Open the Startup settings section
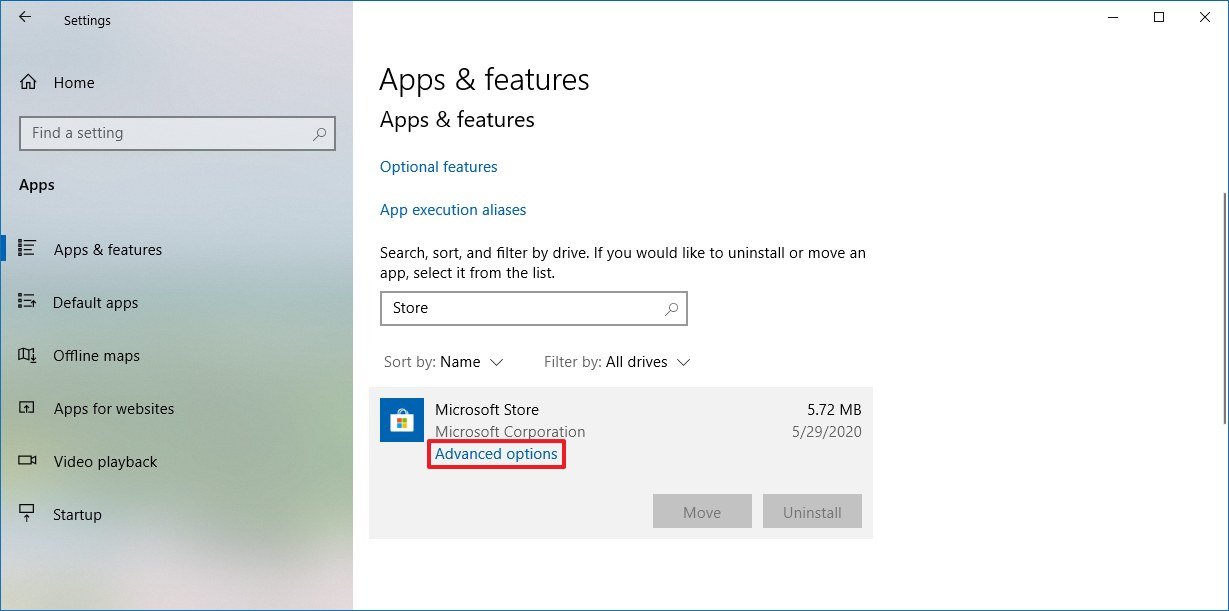 pyautogui.click(x=77, y=514)
